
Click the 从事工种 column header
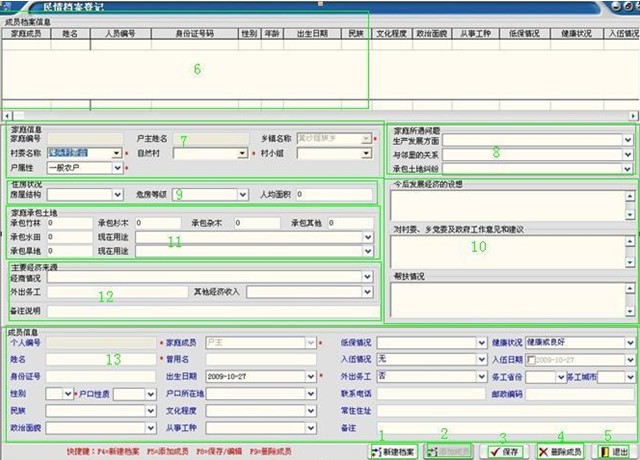[476, 34]
